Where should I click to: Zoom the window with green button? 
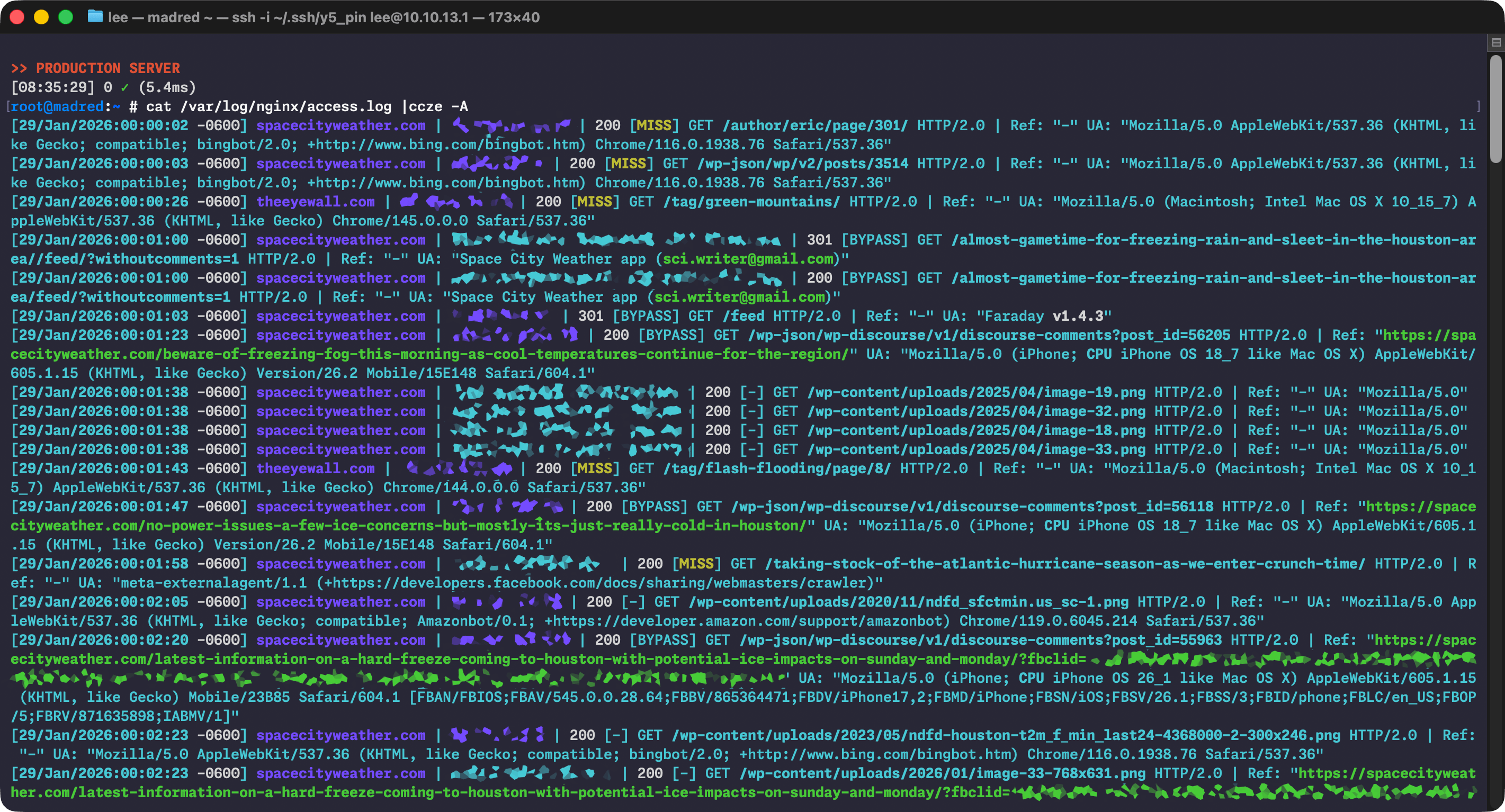pos(66,17)
